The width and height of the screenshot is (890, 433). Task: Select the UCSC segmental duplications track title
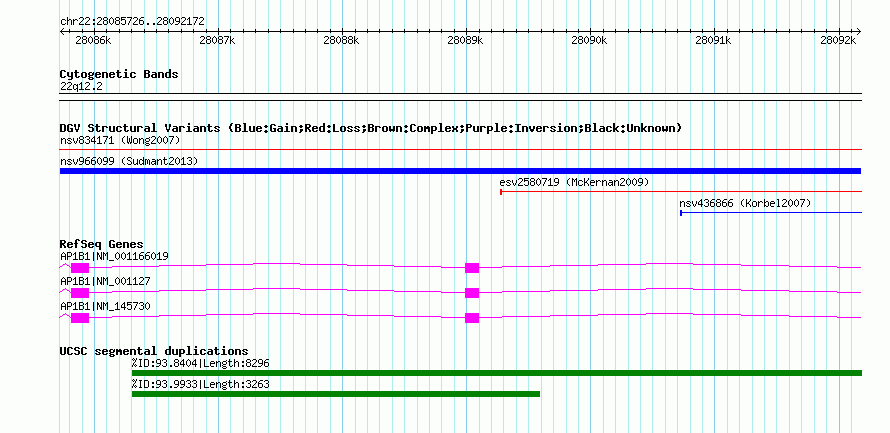[154, 351]
